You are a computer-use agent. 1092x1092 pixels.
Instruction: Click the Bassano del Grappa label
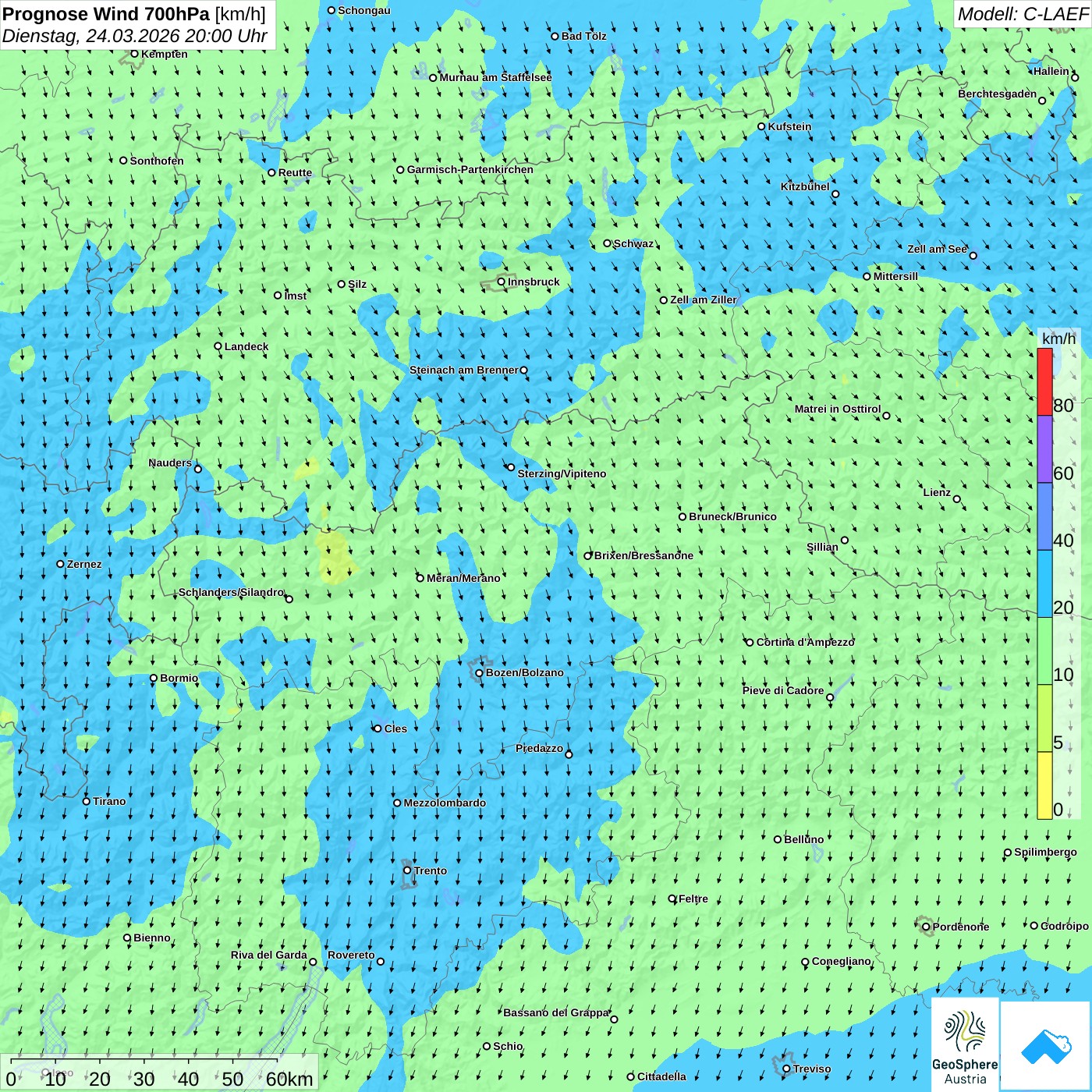point(556,1012)
